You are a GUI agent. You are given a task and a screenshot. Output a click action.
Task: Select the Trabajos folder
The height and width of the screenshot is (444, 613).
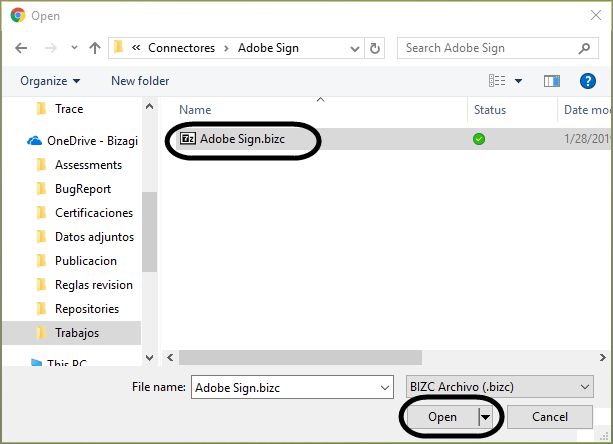coord(72,333)
